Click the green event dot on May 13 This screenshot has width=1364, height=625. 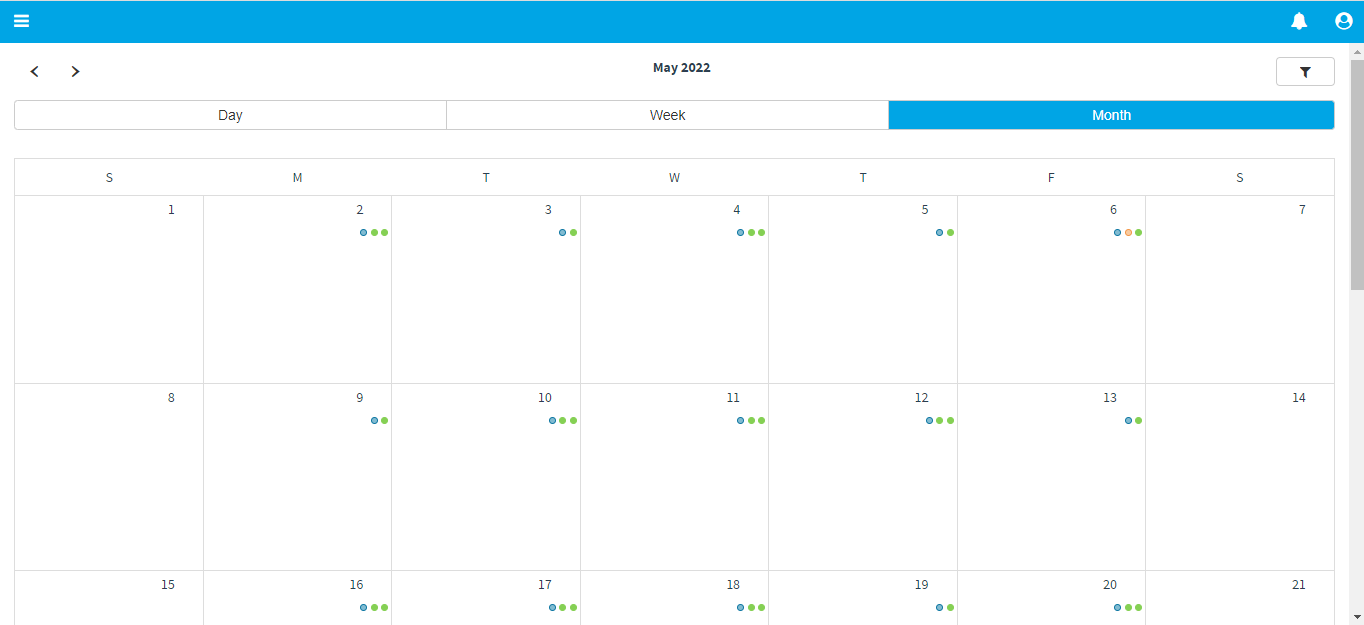tap(1139, 421)
